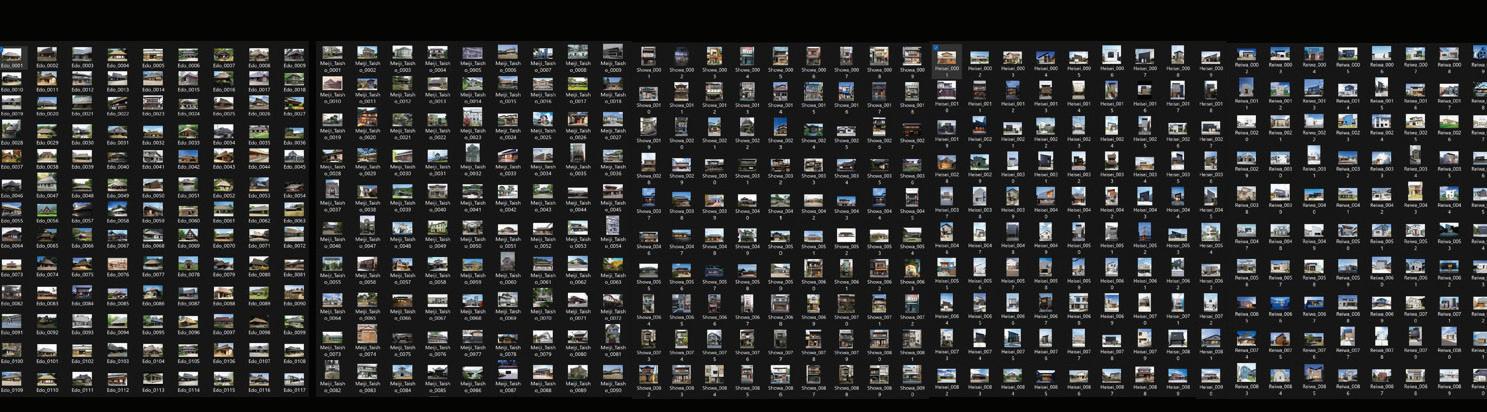Pick the Edo_0013 file thumbnail
The width and height of the screenshot is (1487, 412).
click(118, 79)
